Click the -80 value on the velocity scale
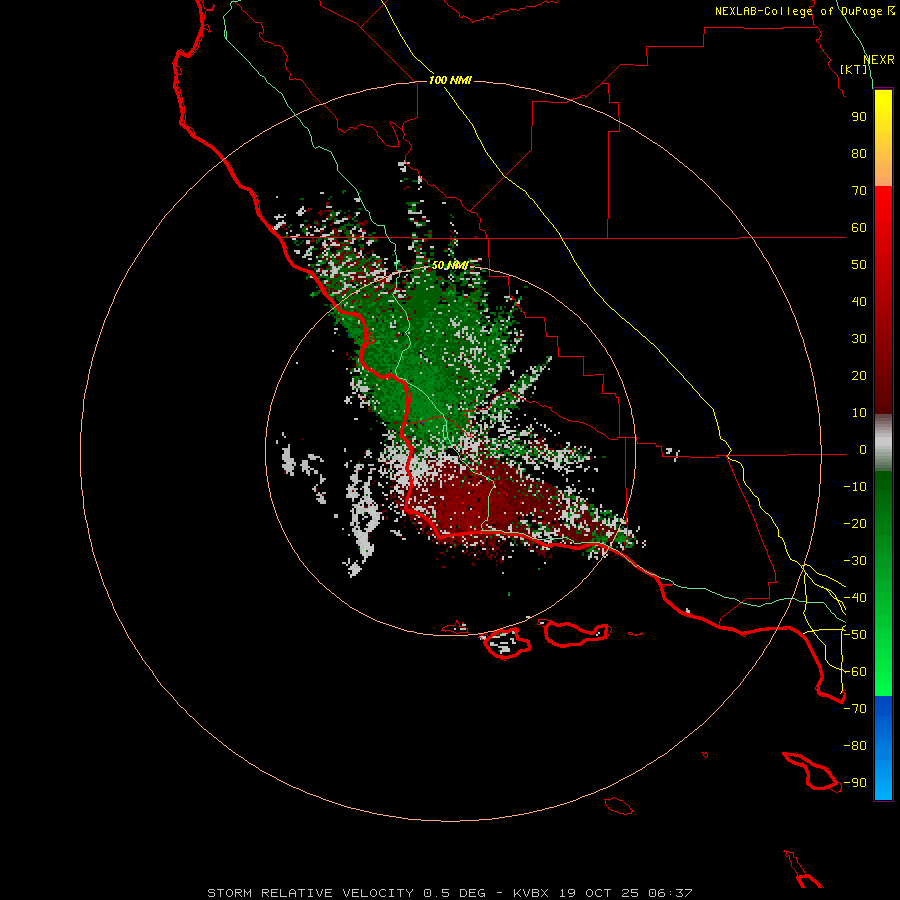Viewport: 900px width, 900px height. click(x=855, y=746)
